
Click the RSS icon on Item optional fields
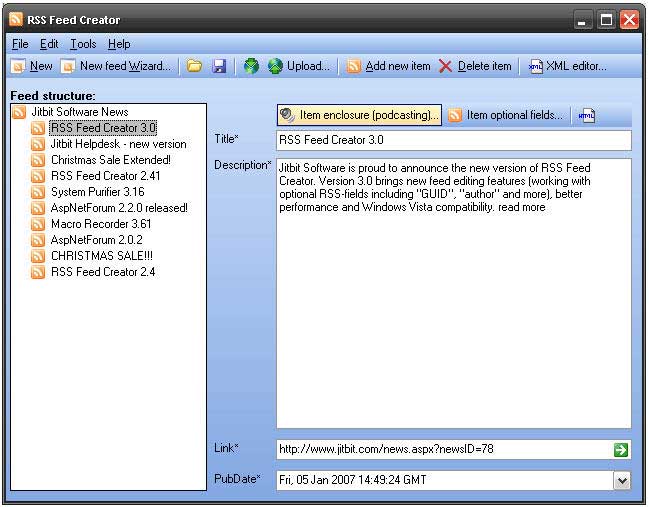click(x=455, y=115)
